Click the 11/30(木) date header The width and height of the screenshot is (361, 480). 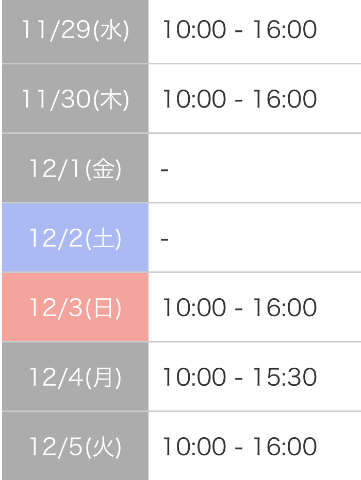(x=75, y=99)
